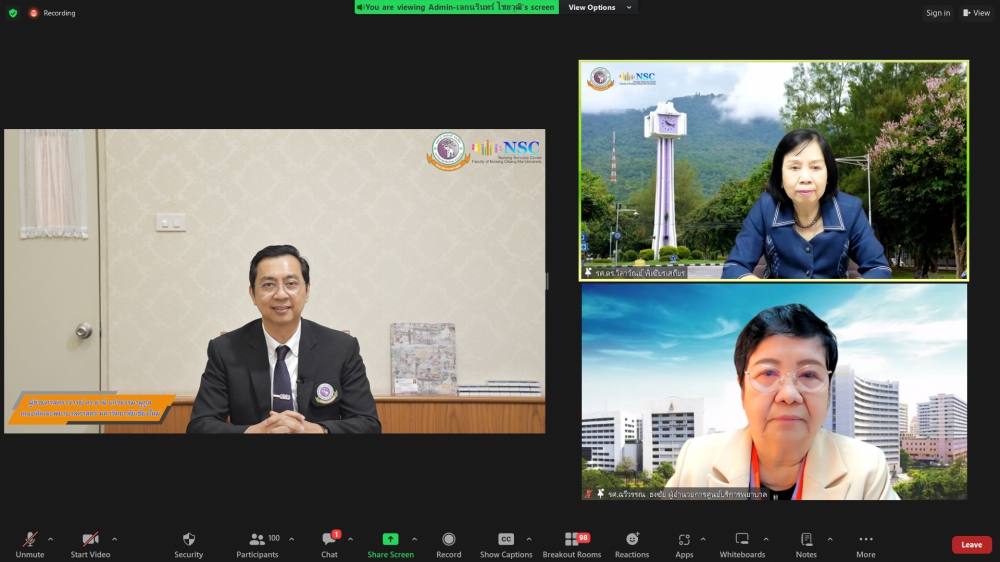The width and height of the screenshot is (1000, 562).
Task: Click the red Leave button
Action: pyautogui.click(x=971, y=545)
